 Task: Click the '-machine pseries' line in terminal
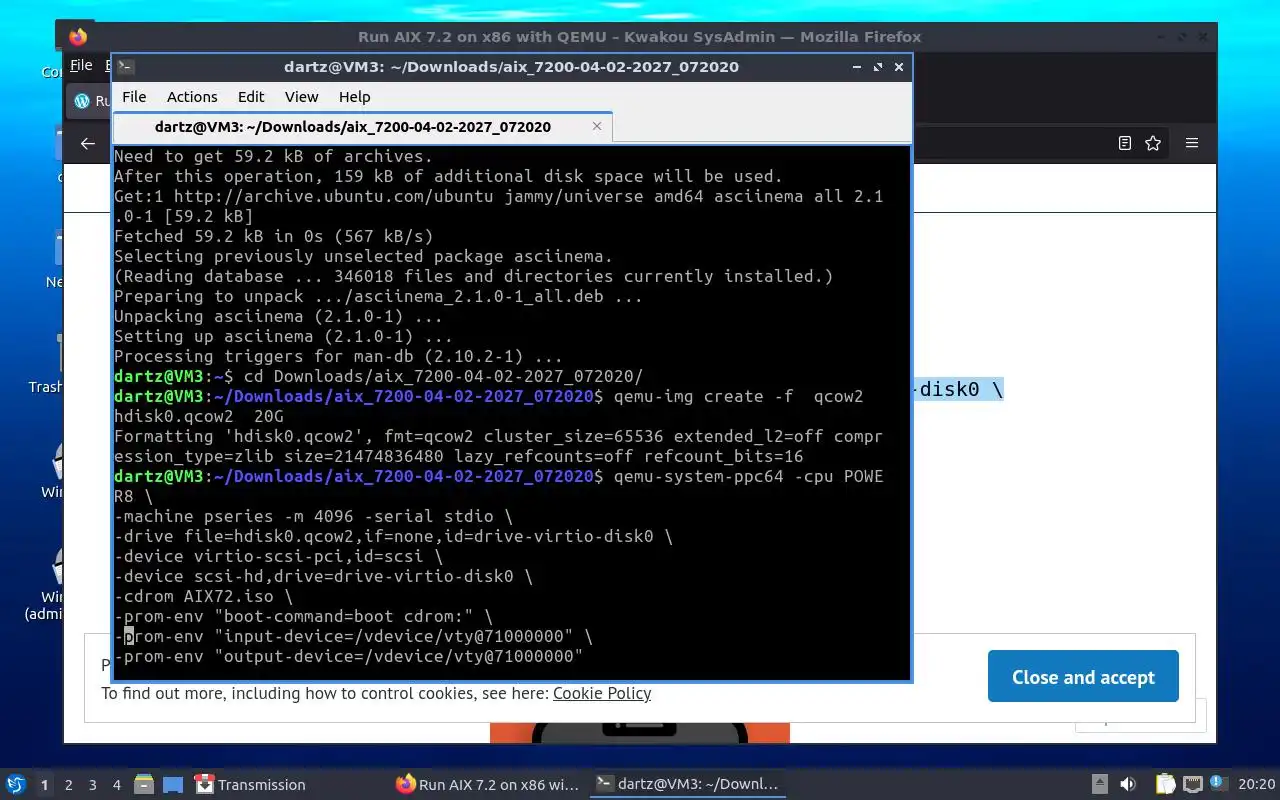[x=313, y=516]
